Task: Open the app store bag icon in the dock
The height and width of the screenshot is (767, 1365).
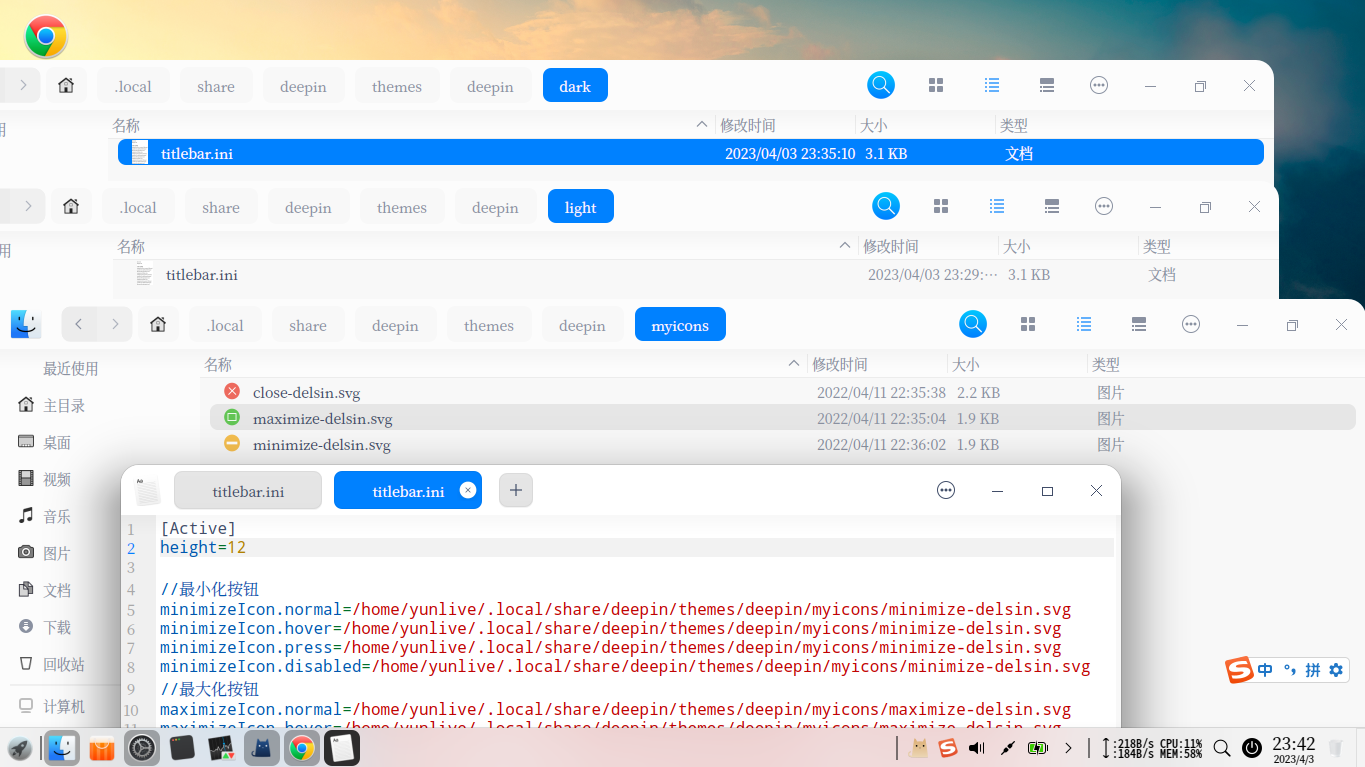Action: [102, 748]
